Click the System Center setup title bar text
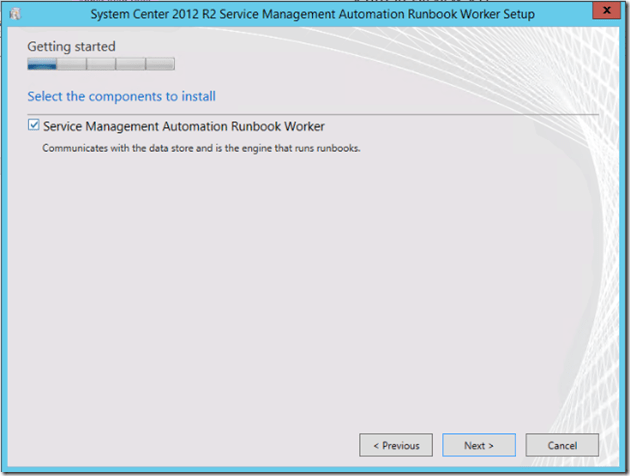Viewport: 630px width, 476px height. pos(312,14)
